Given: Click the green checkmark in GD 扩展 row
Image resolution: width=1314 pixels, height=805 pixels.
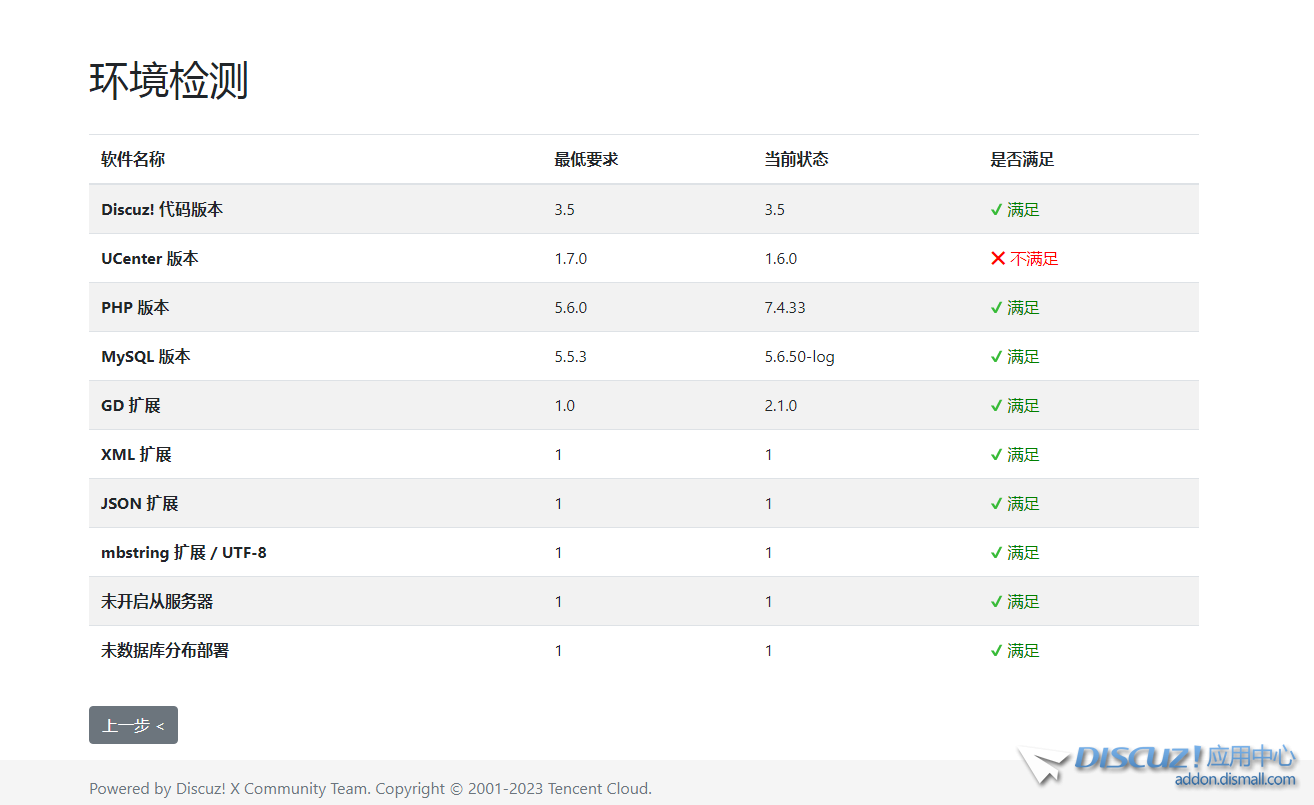Looking at the screenshot, I should click(996, 406).
